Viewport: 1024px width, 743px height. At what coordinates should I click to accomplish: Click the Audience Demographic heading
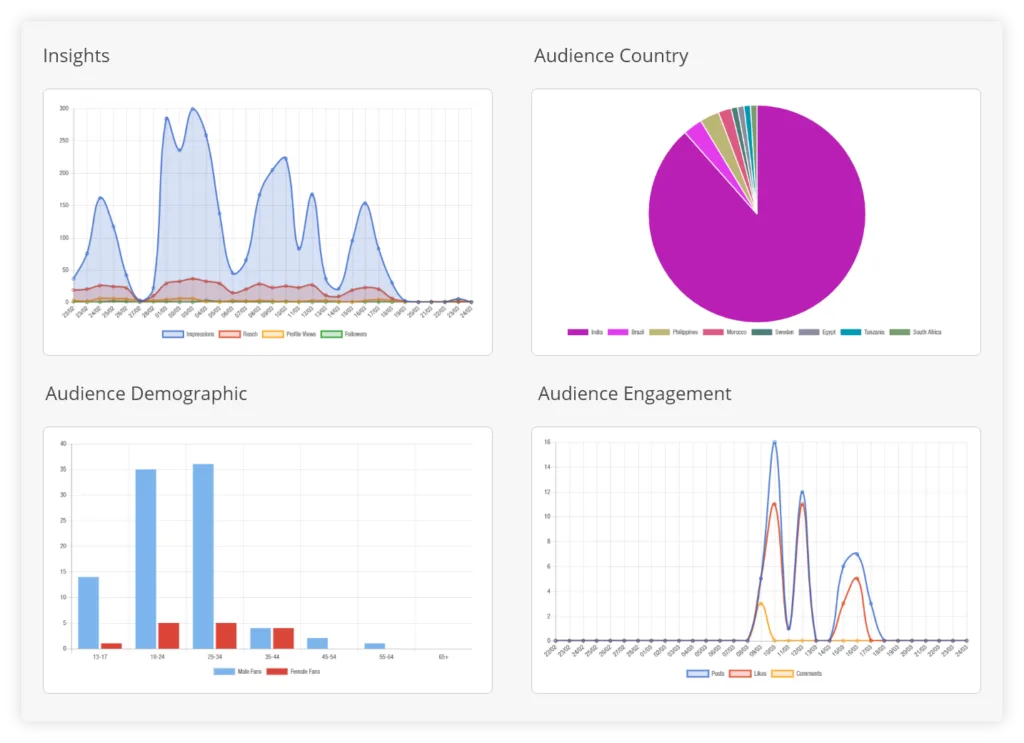click(146, 394)
